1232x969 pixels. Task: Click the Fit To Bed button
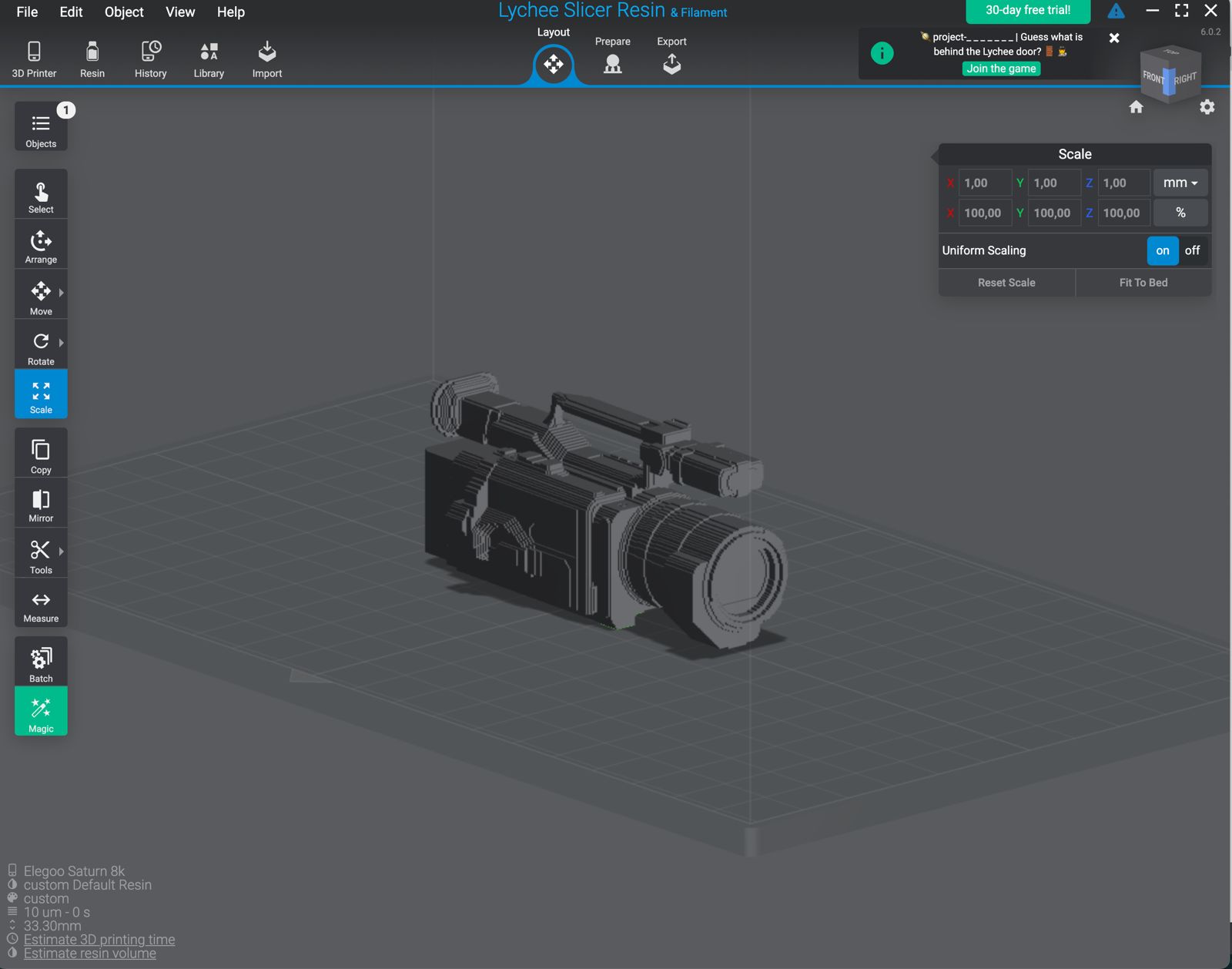click(1143, 283)
